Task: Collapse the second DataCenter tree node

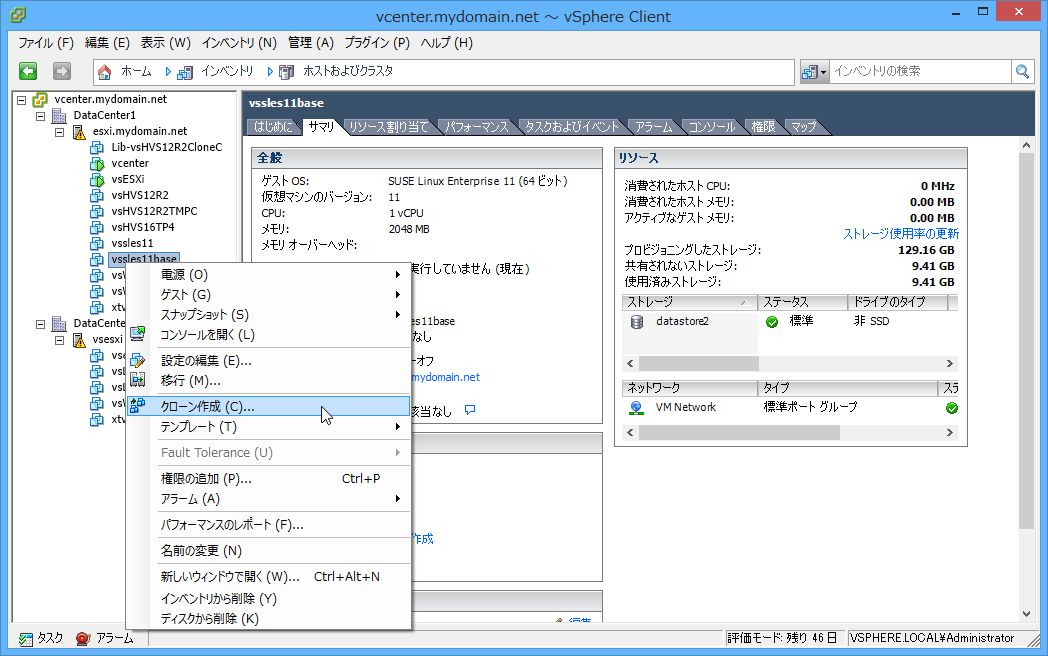Action: pyautogui.click(x=41, y=324)
